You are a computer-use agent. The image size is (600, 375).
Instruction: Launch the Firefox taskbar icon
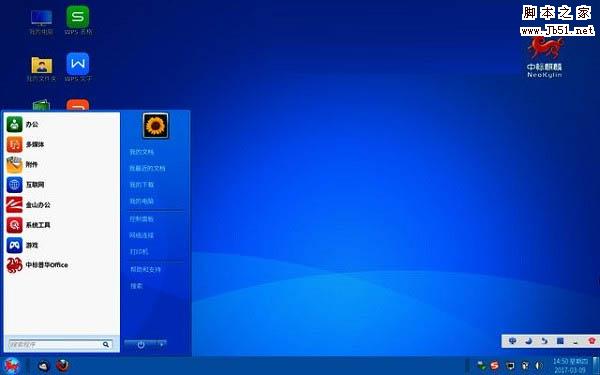63,366
